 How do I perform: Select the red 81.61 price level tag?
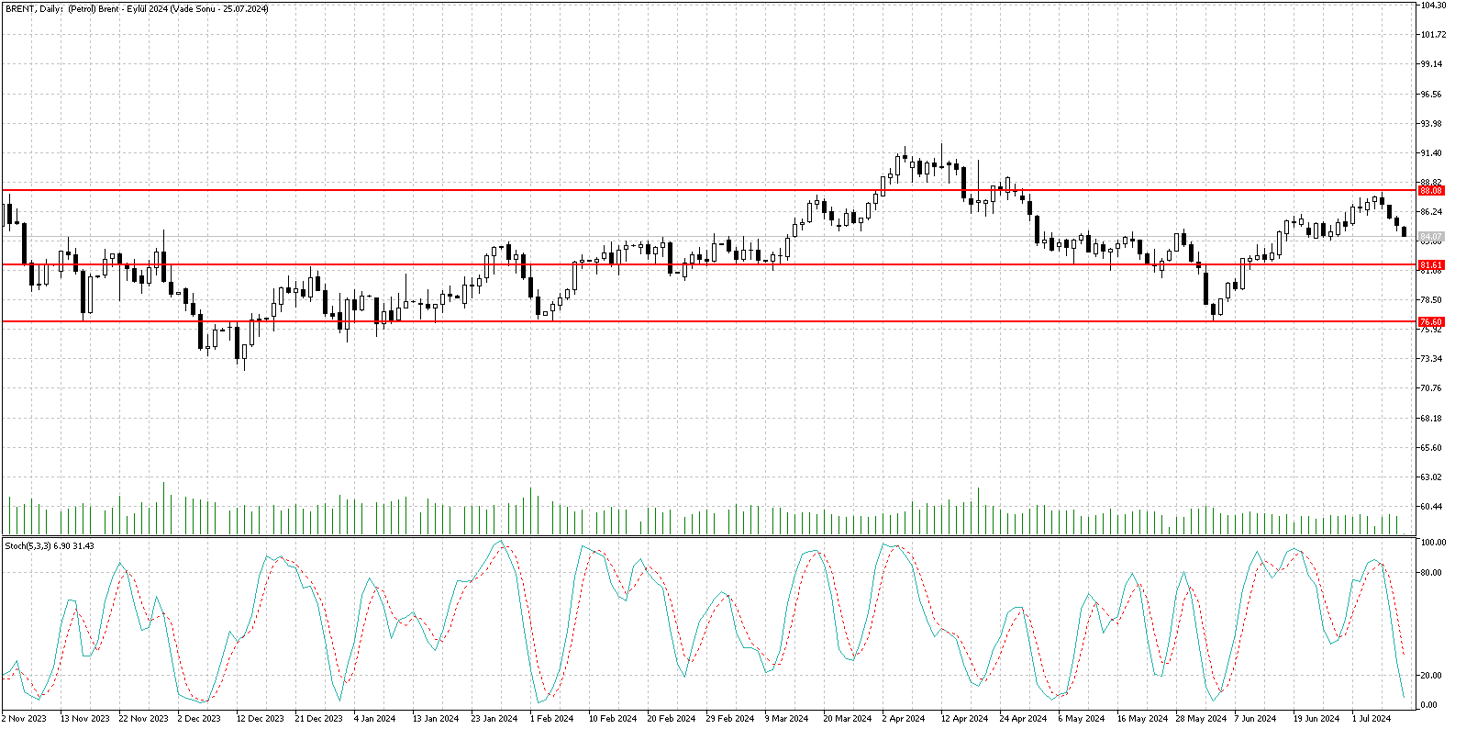[x=1431, y=265]
